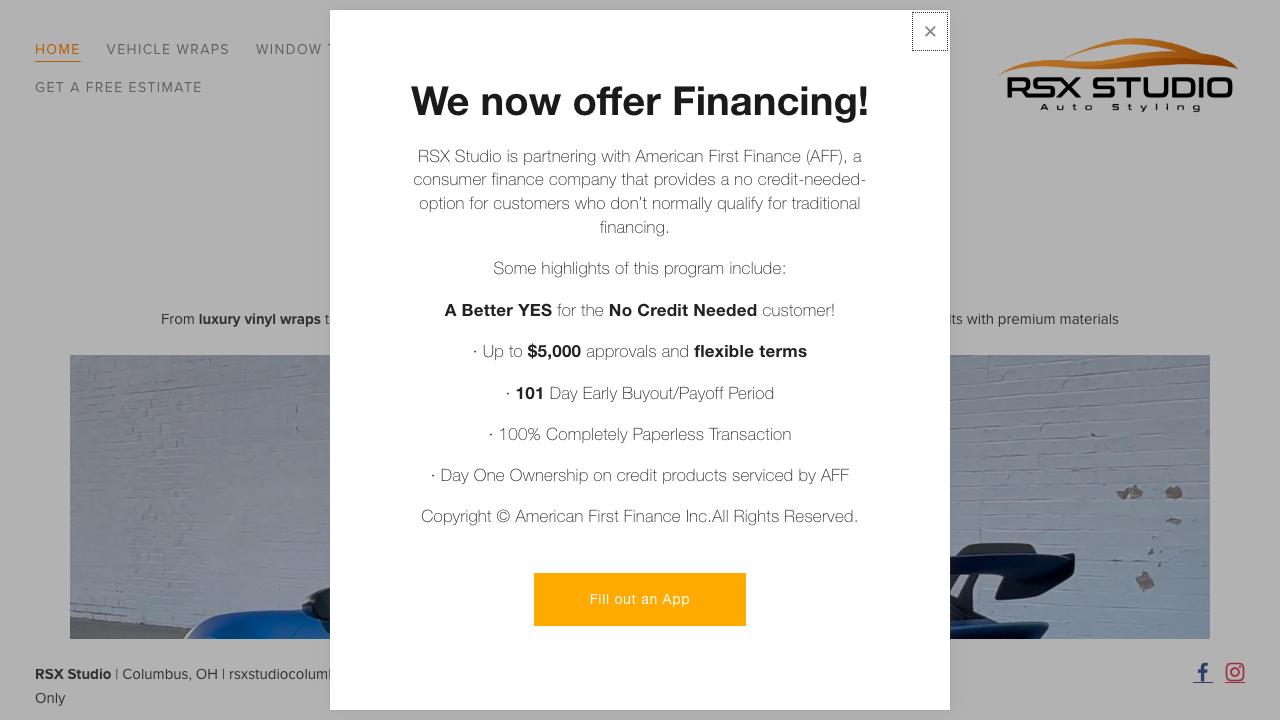Click the "Day Early Buyout/Payoff Period" line
The height and width of the screenshot is (720, 1280).
click(661, 393)
